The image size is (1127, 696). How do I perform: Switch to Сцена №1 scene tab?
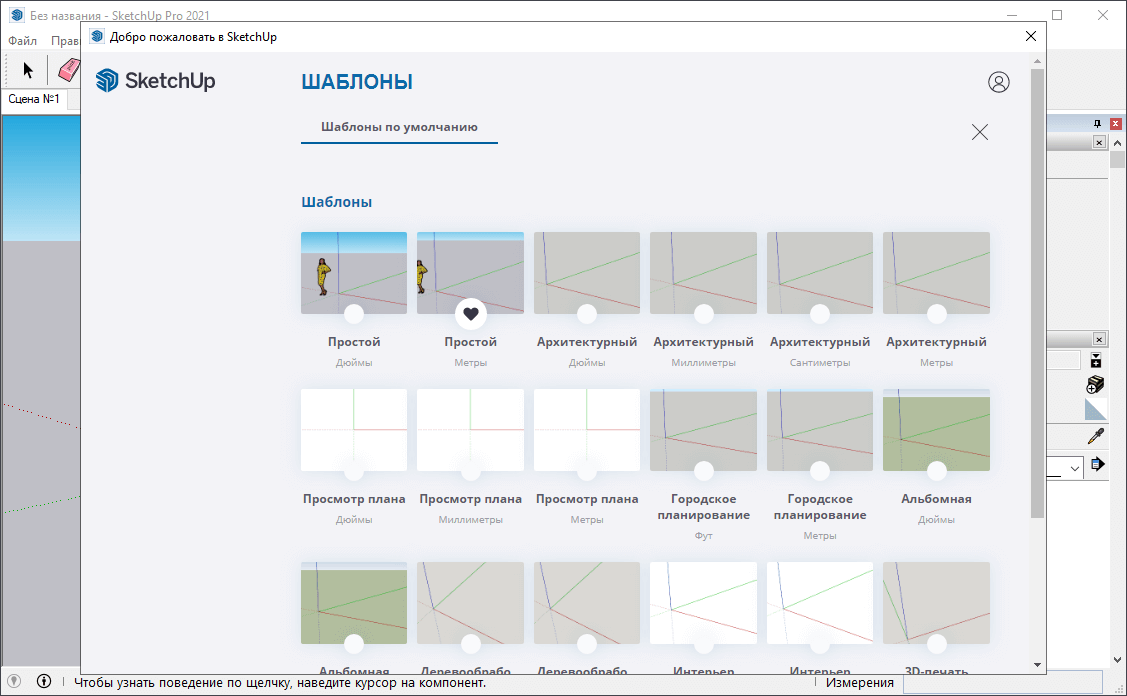click(34, 99)
